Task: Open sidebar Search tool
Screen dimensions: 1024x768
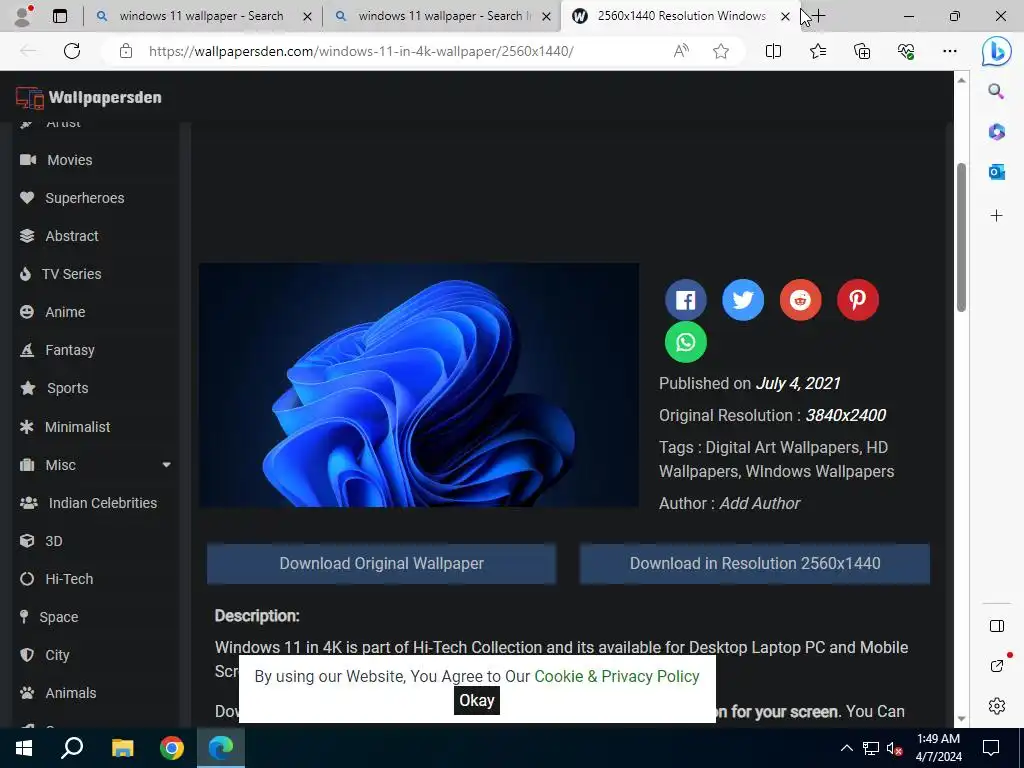Action: point(996,91)
